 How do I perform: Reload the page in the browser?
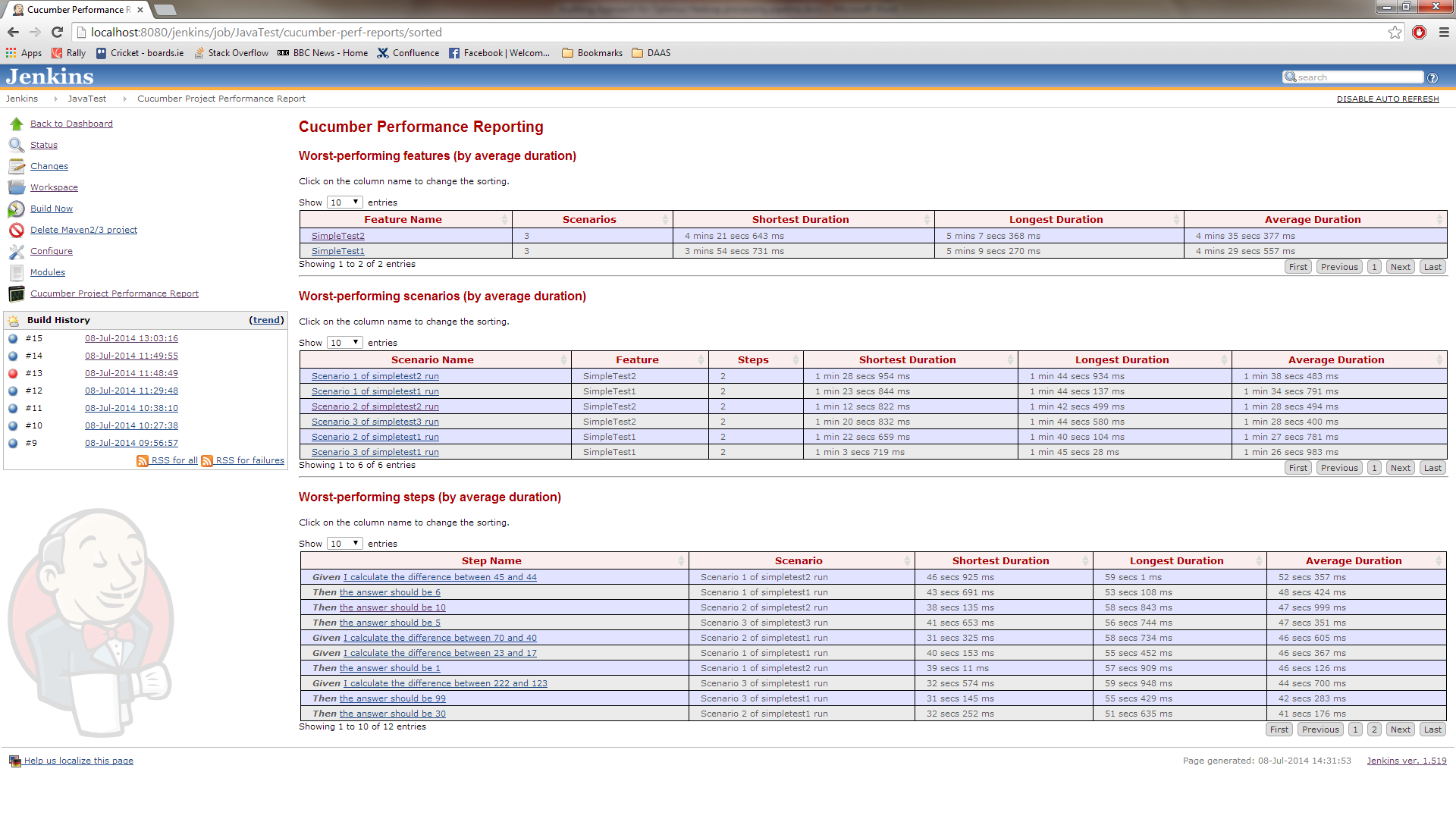(x=57, y=32)
